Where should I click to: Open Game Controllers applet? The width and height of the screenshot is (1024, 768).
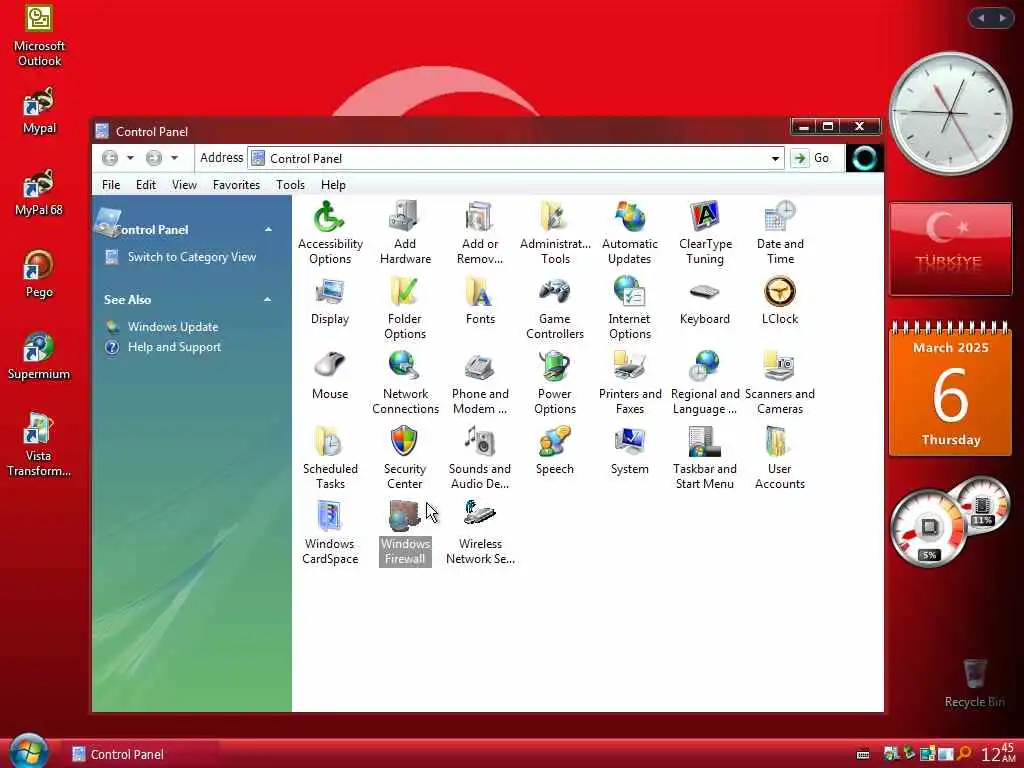(x=555, y=308)
